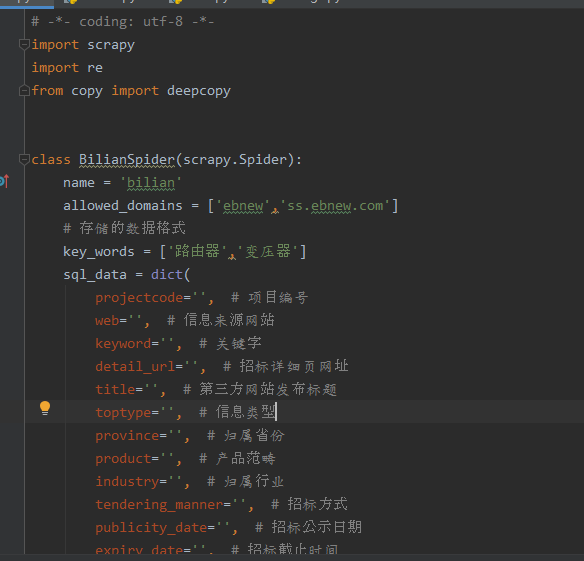Click the coding utf-8 comment line

click(123, 22)
